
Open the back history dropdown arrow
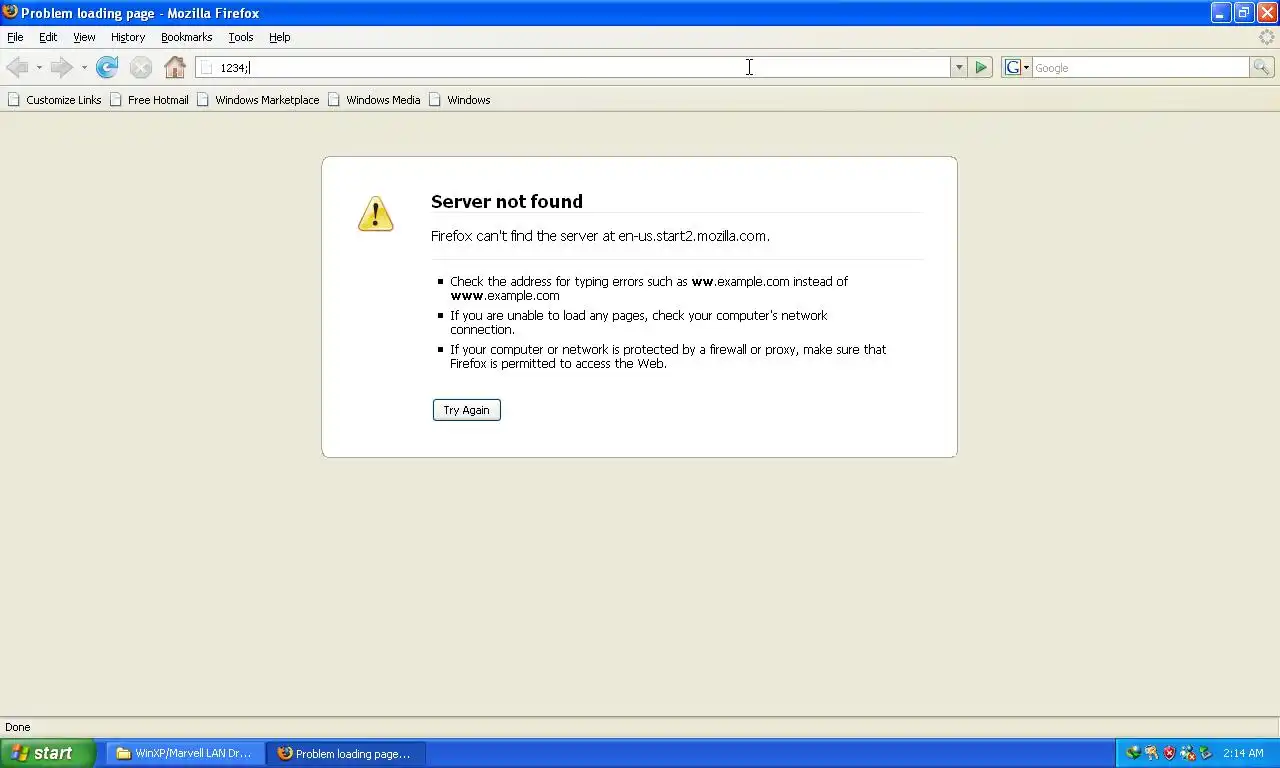coord(39,68)
